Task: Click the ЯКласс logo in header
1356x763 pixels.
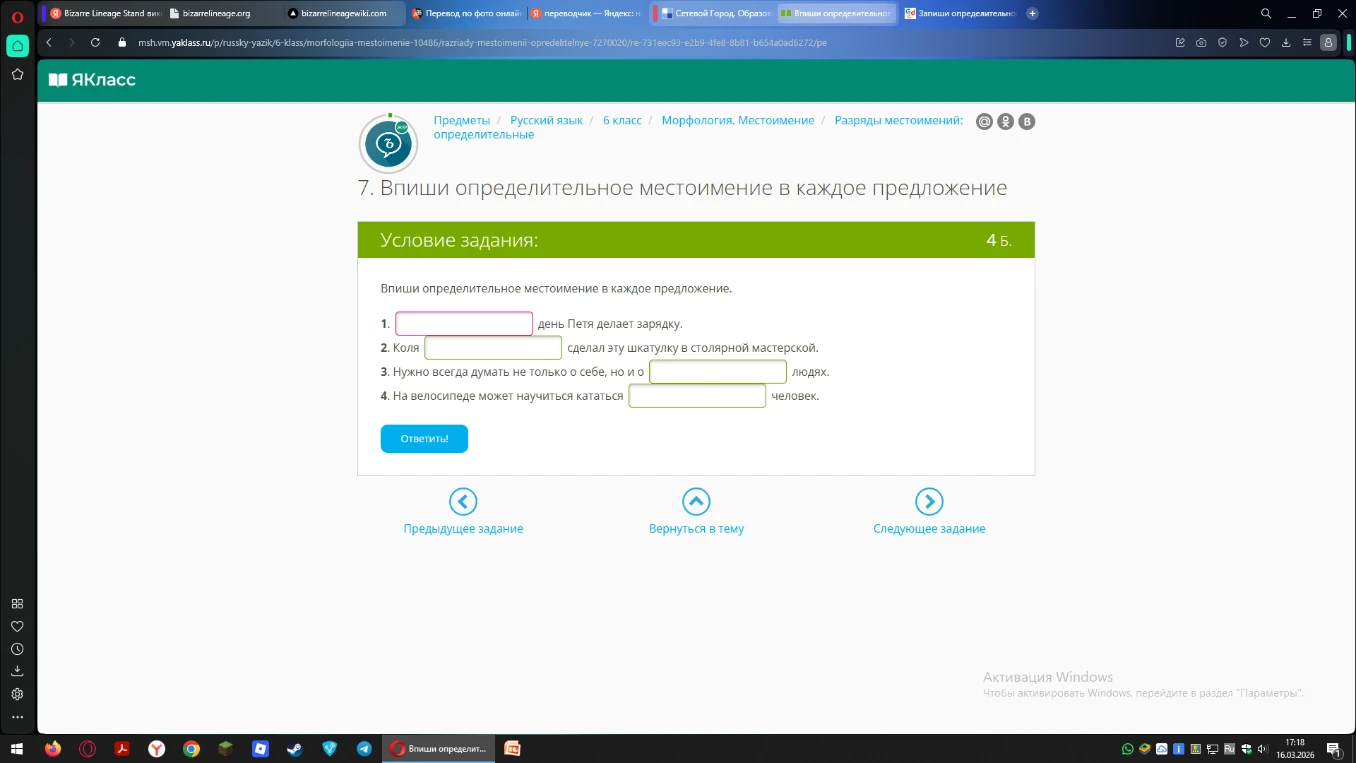Action: (x=92, y=79)
